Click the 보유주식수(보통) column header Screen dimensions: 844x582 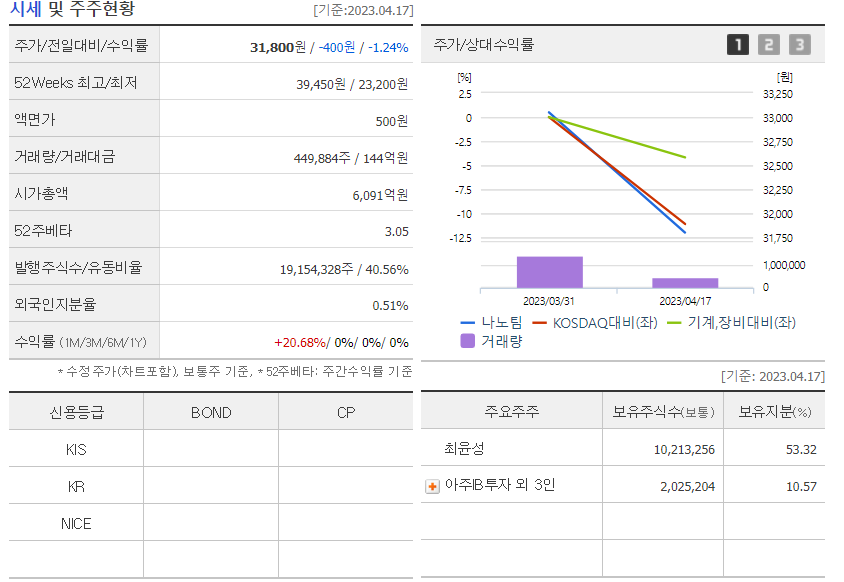(x=663, y=412)
